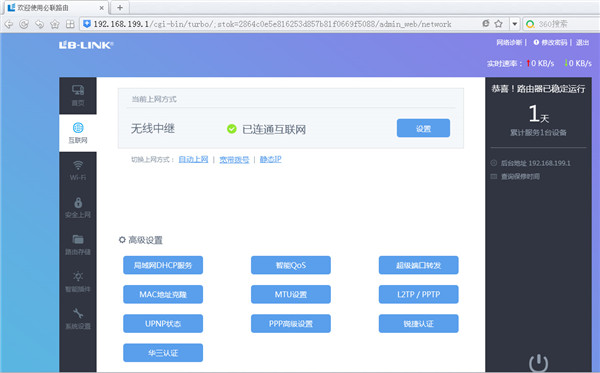Screen dimensions: 600x373
Task: Click the browser home icon
Action: (55, 24)
